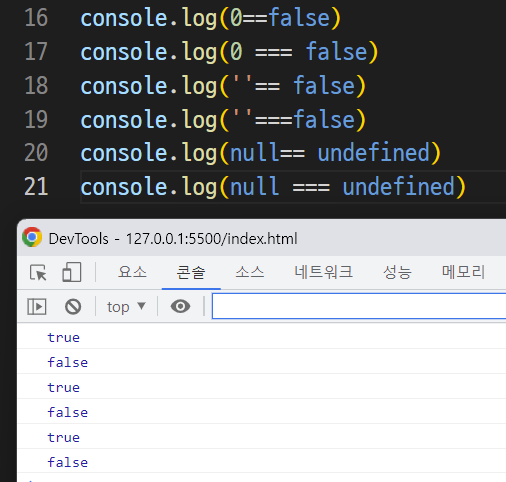Viewport: 506px width, 482px height.
Task: Select the inspect element picker icon
Action: pyautogui.click(x=38, y=273)
